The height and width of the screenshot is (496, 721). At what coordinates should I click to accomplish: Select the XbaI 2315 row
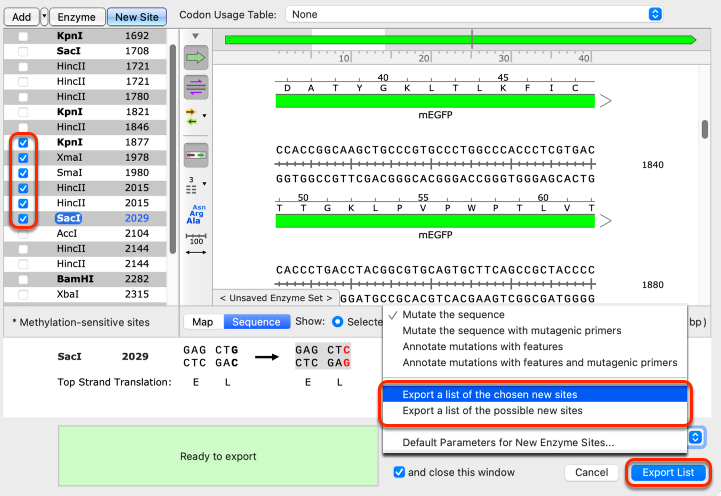85,294
